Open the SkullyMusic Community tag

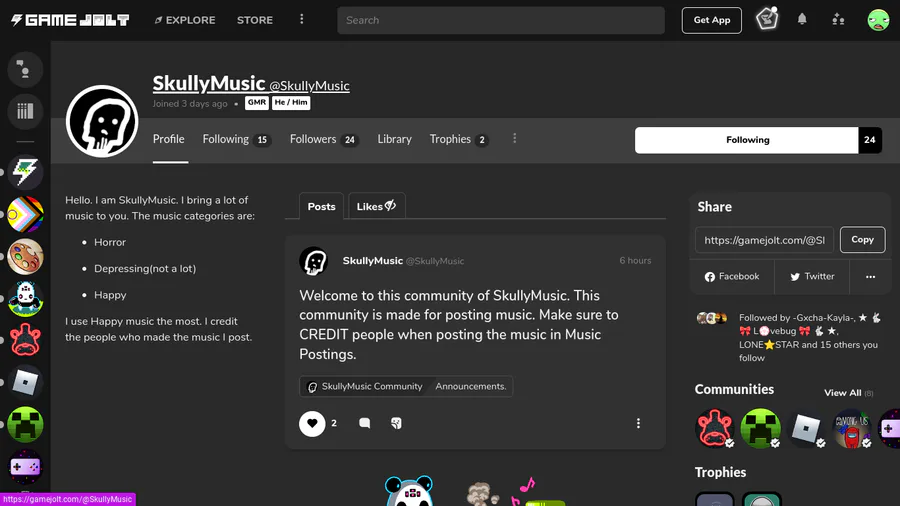coord(366,387)
